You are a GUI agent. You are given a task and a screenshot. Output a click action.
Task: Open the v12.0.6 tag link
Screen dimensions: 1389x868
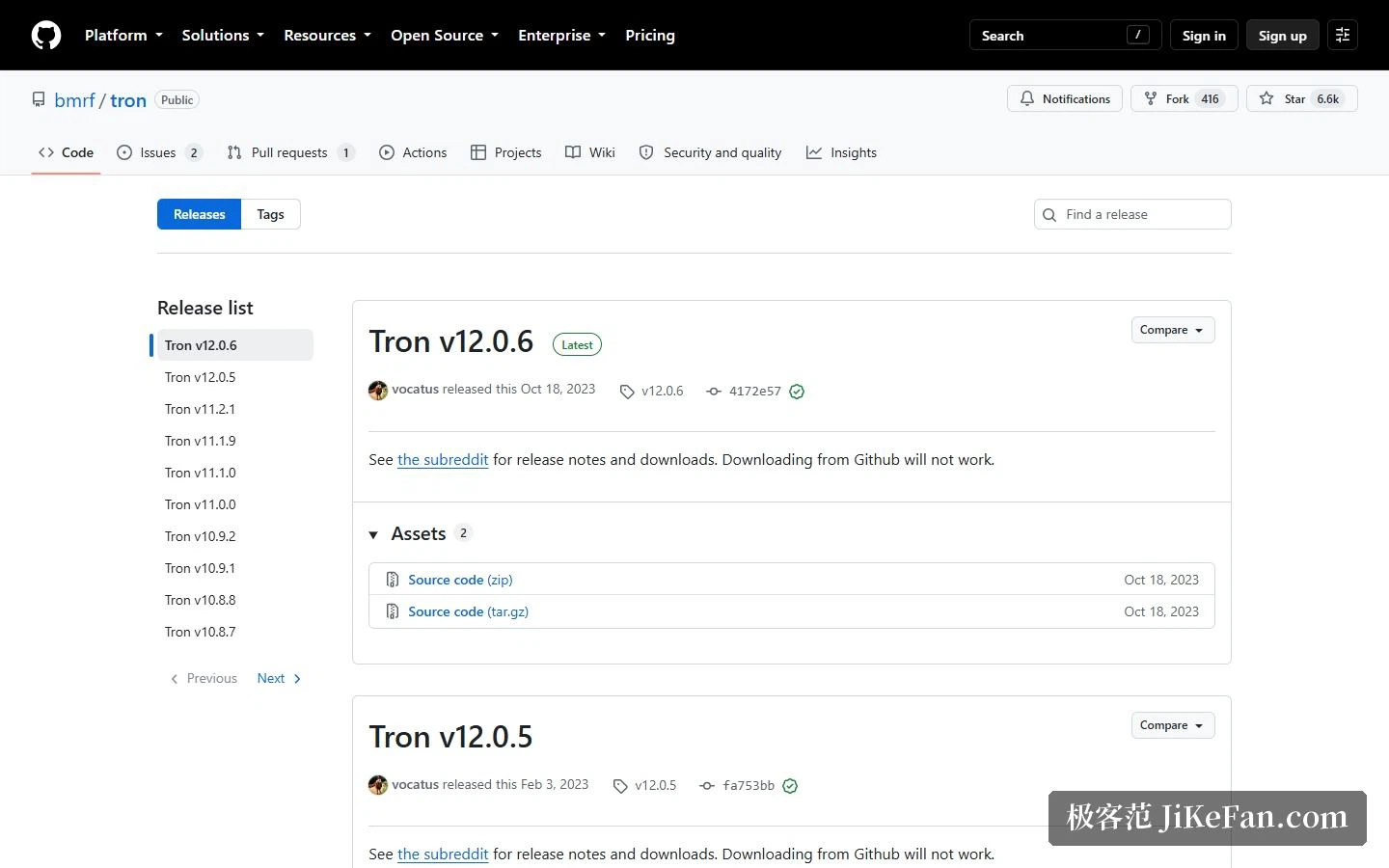tap(652, 391)
